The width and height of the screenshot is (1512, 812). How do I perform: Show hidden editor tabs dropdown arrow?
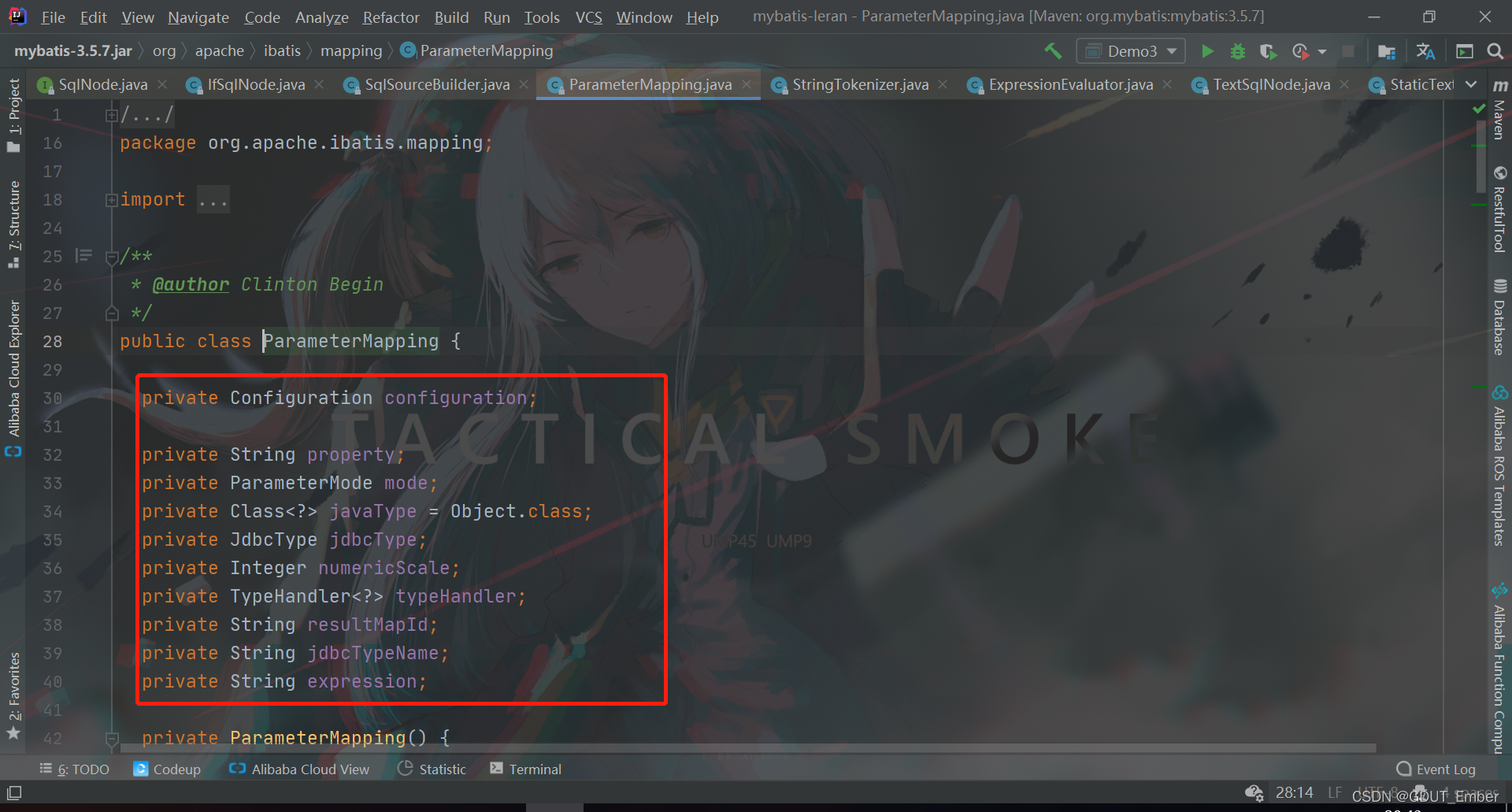1471,84
